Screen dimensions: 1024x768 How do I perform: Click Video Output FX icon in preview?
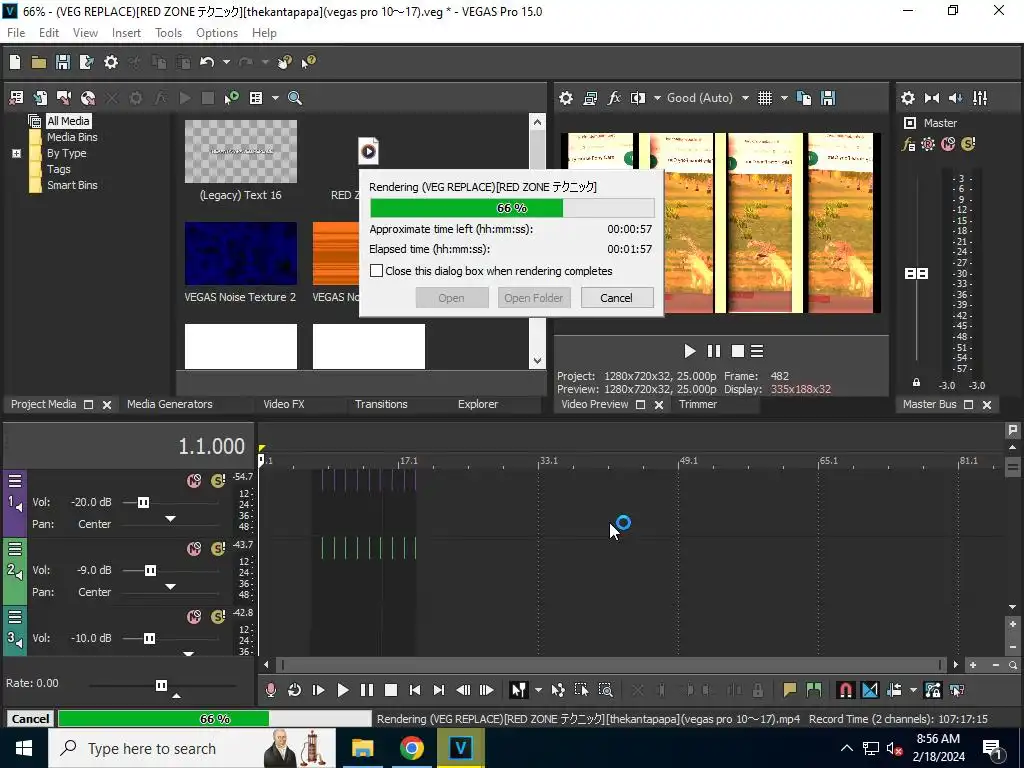(x=614, y=98)
